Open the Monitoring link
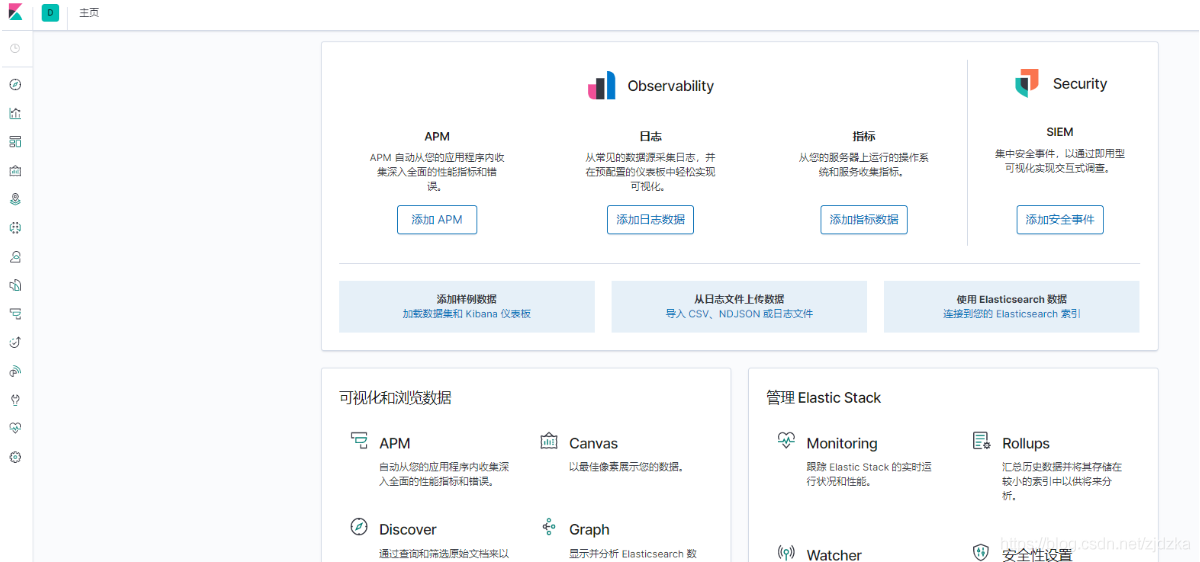 (x=842, y=444)
